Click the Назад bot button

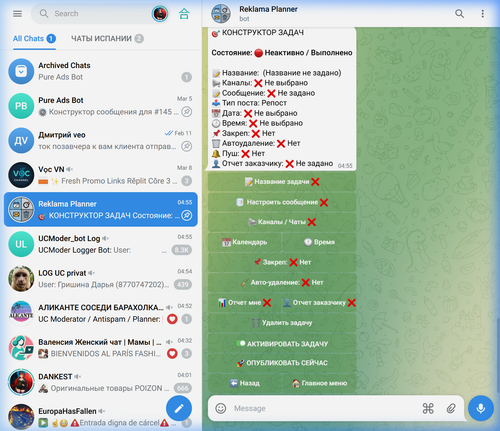[245, 383]
